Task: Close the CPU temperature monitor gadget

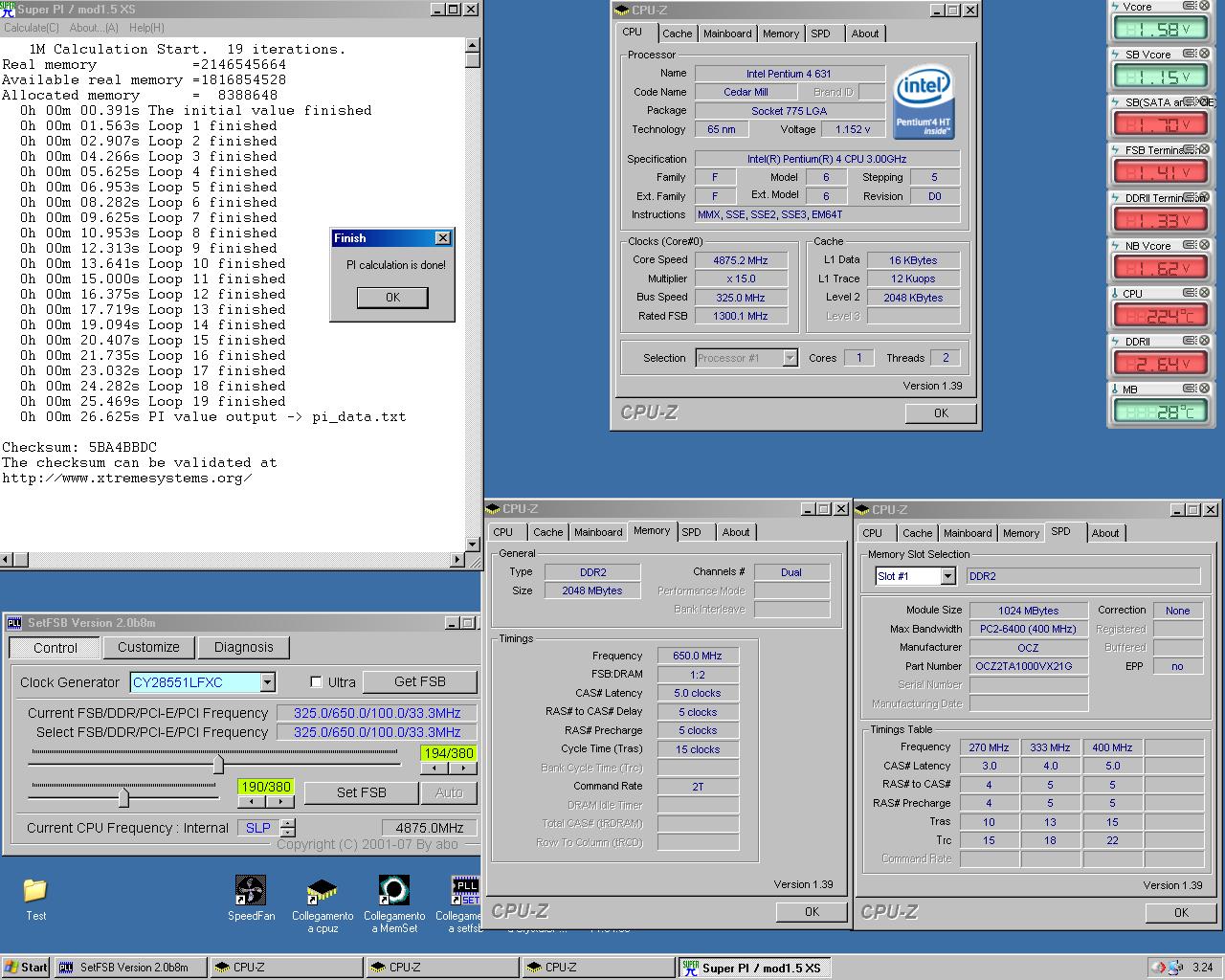Action: pos(1204,293)
